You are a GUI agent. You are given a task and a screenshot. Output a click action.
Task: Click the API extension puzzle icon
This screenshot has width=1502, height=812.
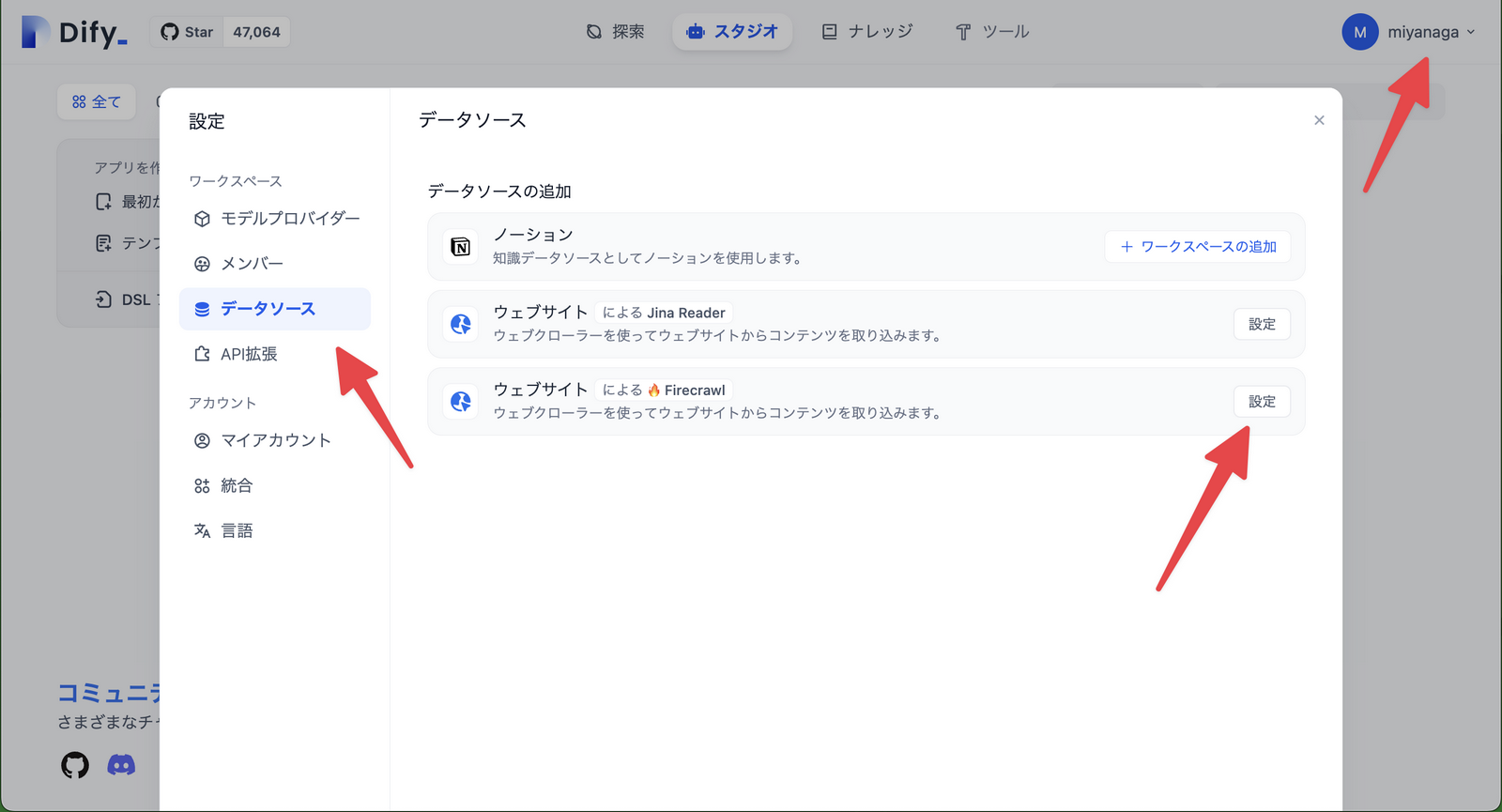click(202, 354)
